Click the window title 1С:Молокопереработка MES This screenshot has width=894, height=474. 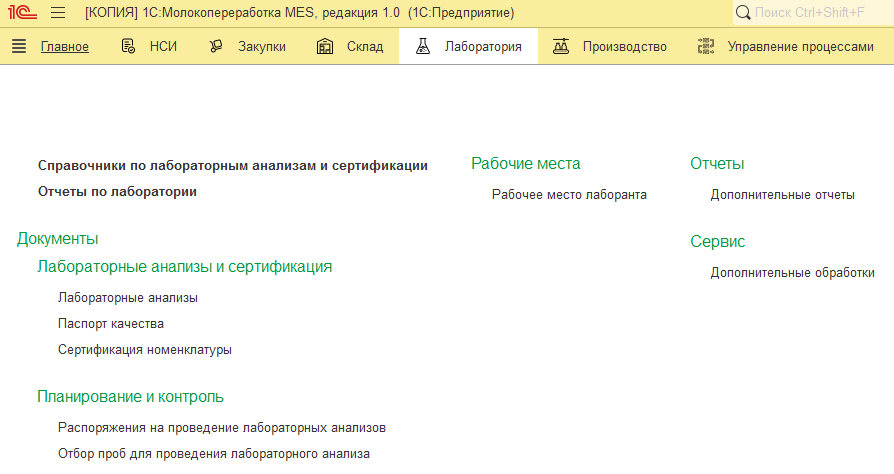tap(299, 13)
